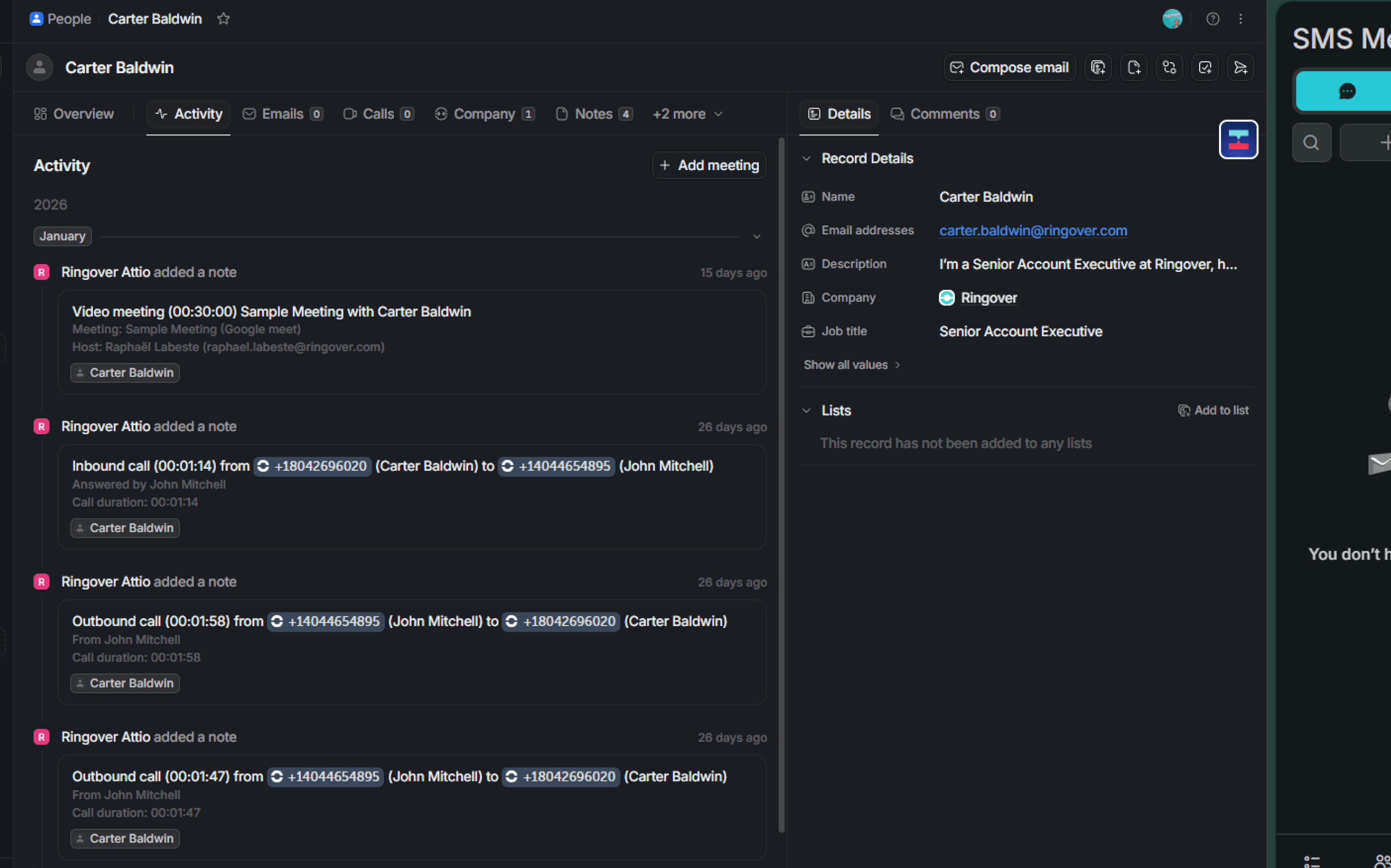1391x868 pixels.
Task: Open the Comments tab
Action: 944,114
